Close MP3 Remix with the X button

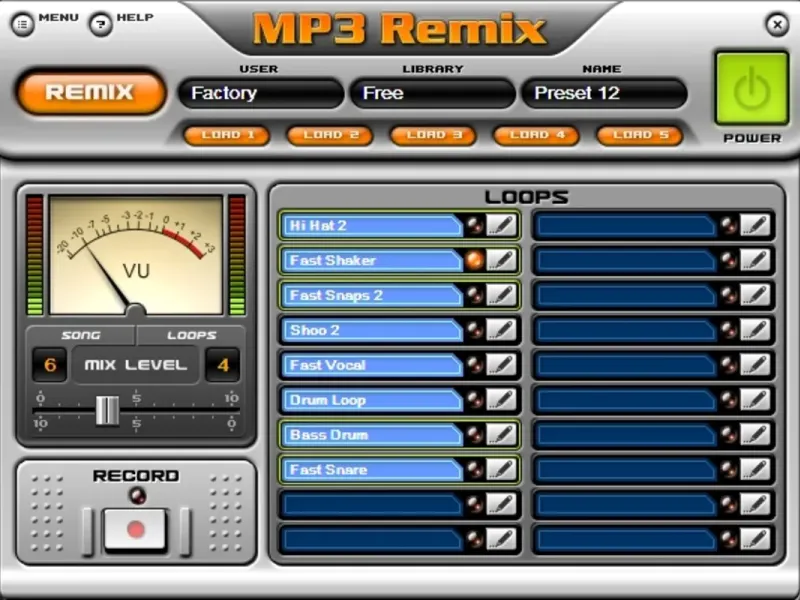[777, 24]
